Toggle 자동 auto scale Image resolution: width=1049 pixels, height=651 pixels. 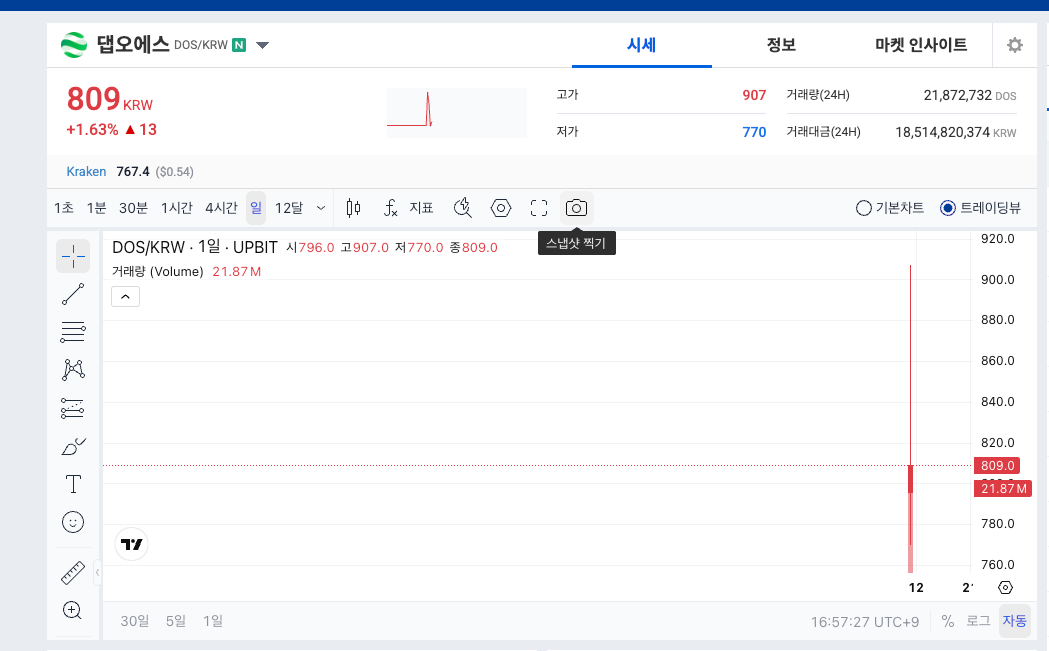point(1014,621)
